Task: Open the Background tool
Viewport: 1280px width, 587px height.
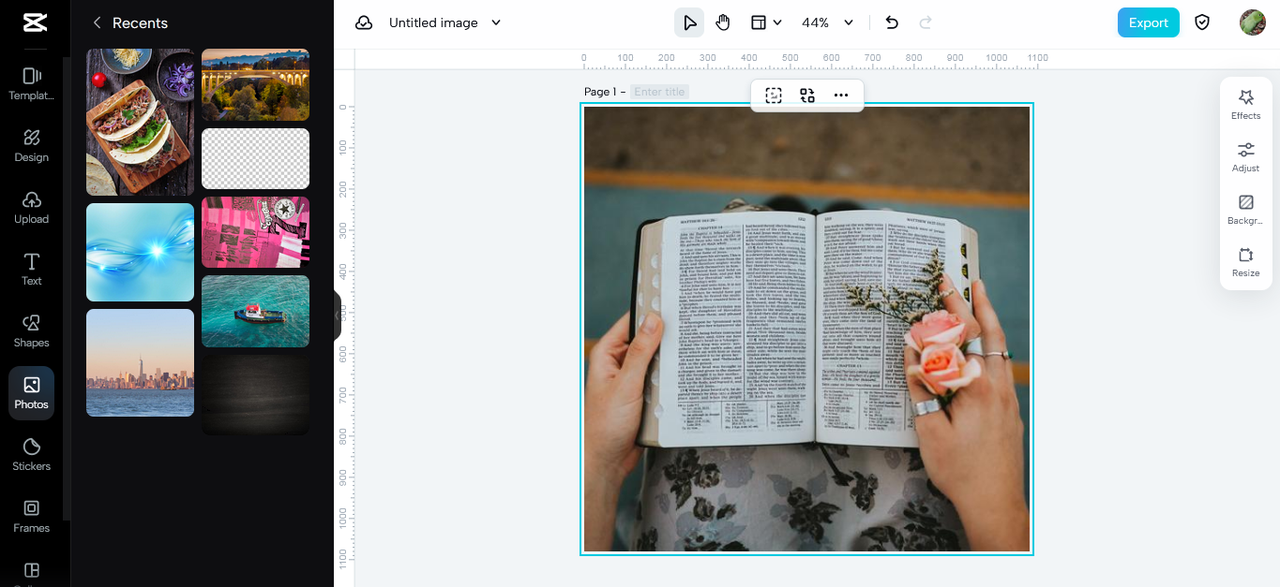Action: coord(1246,210)
